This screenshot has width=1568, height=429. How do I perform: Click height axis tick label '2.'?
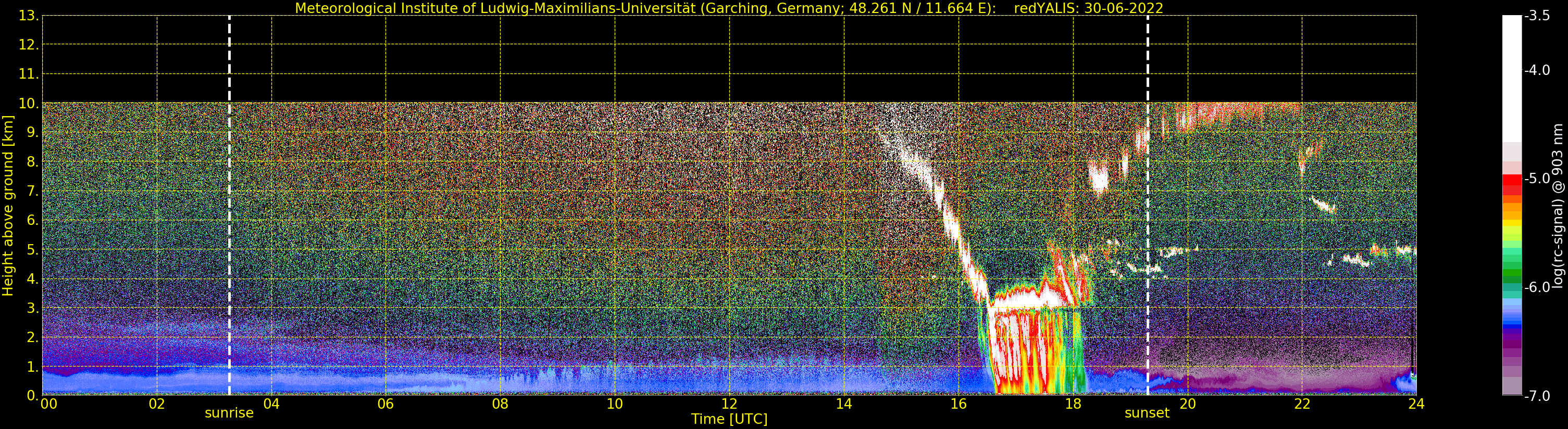32,337
